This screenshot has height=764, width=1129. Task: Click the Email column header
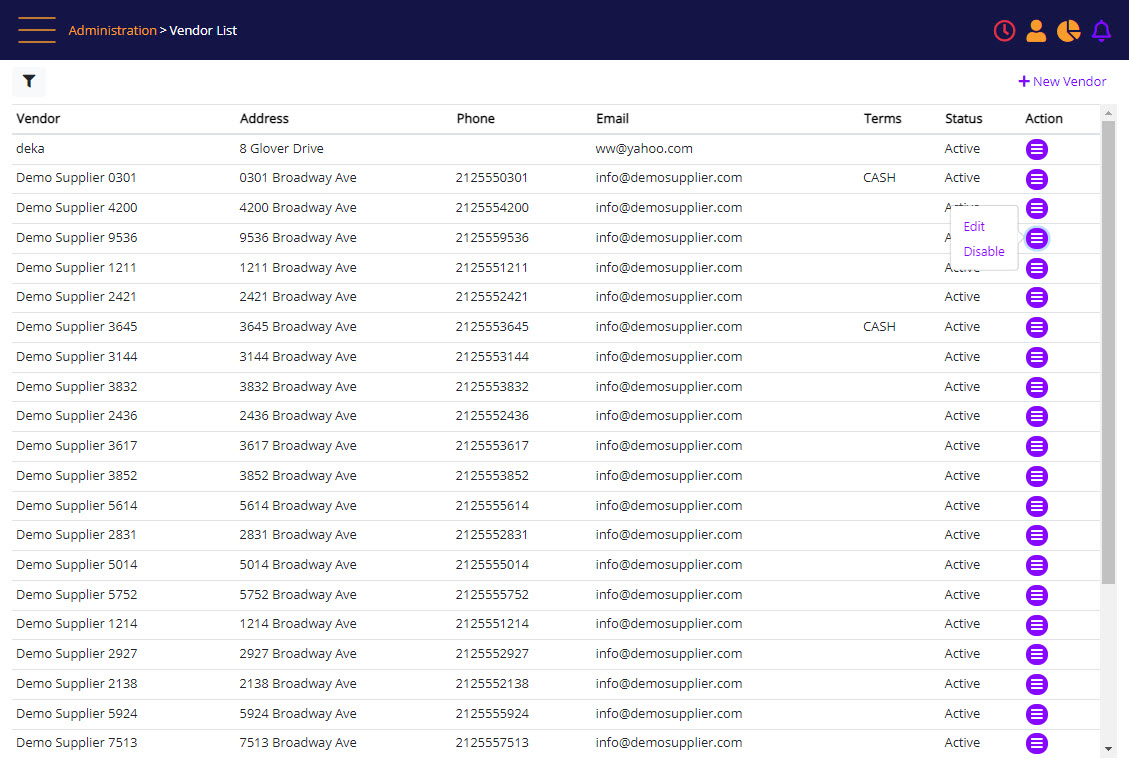click(612, 118)
